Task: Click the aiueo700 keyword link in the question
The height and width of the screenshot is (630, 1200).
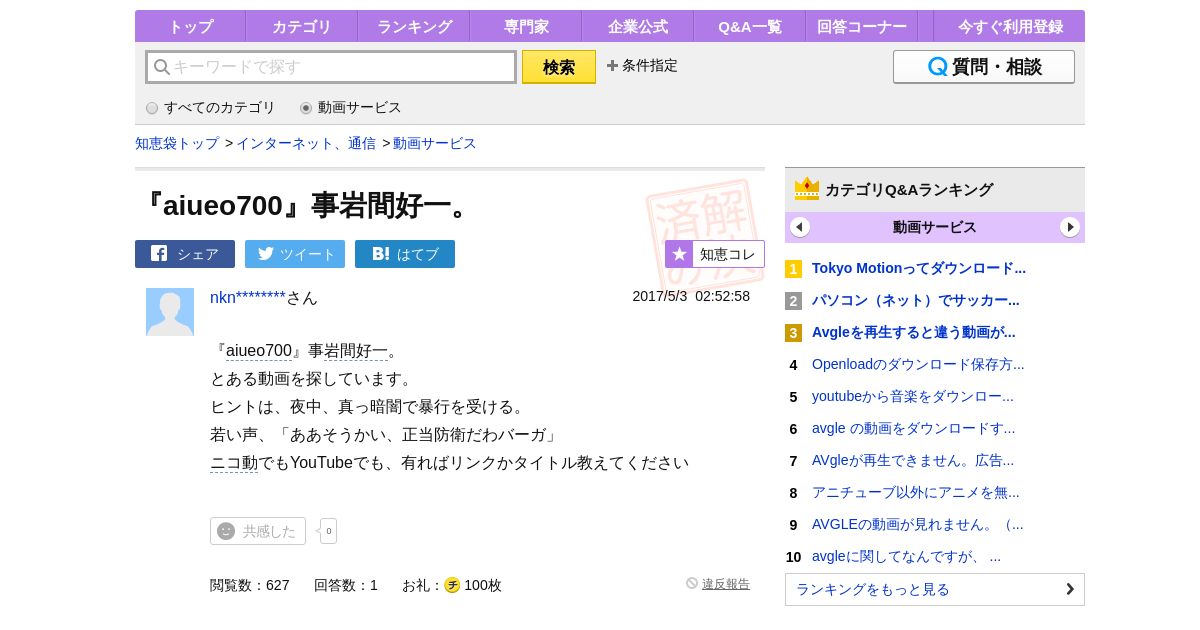Action: coord(259,351)
